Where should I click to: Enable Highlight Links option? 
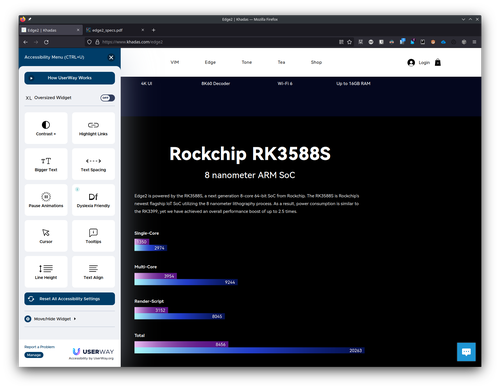(x=93, y=128)
